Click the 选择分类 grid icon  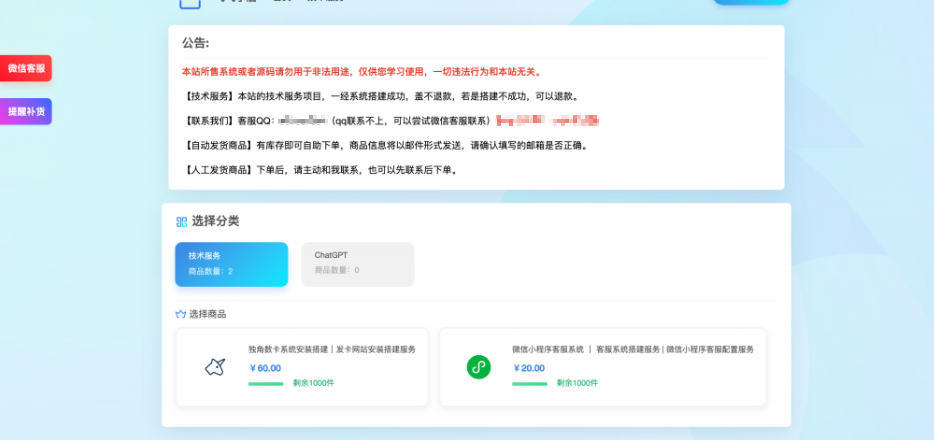point(182,221)
